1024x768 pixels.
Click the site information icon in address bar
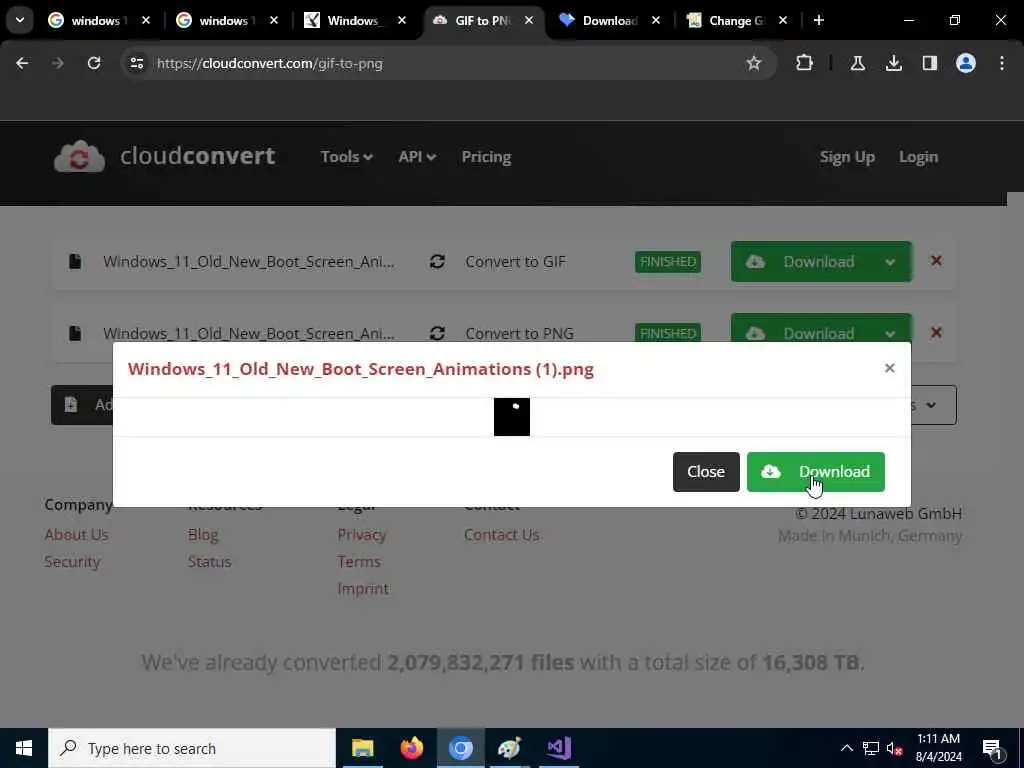tap(136, 63)
